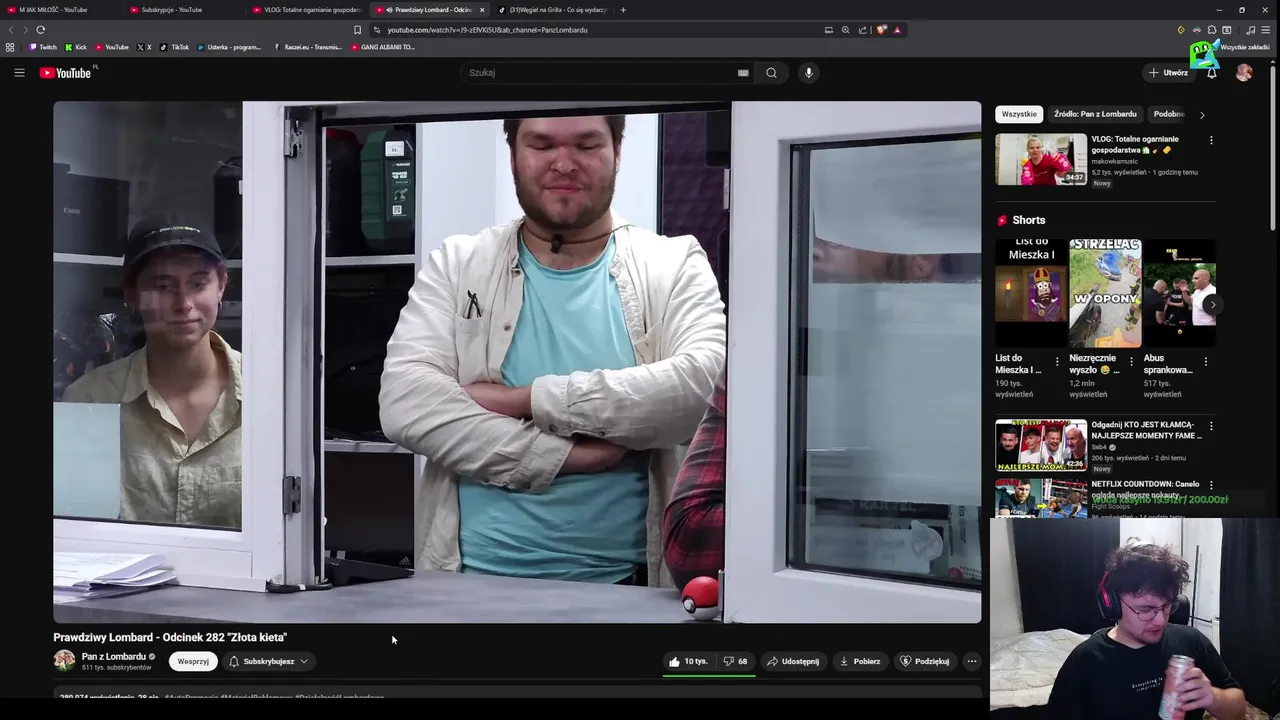Open the account avatar menu
Image resolution: width=1280 pixels, height=720 pixels.
coord(1244,72)
